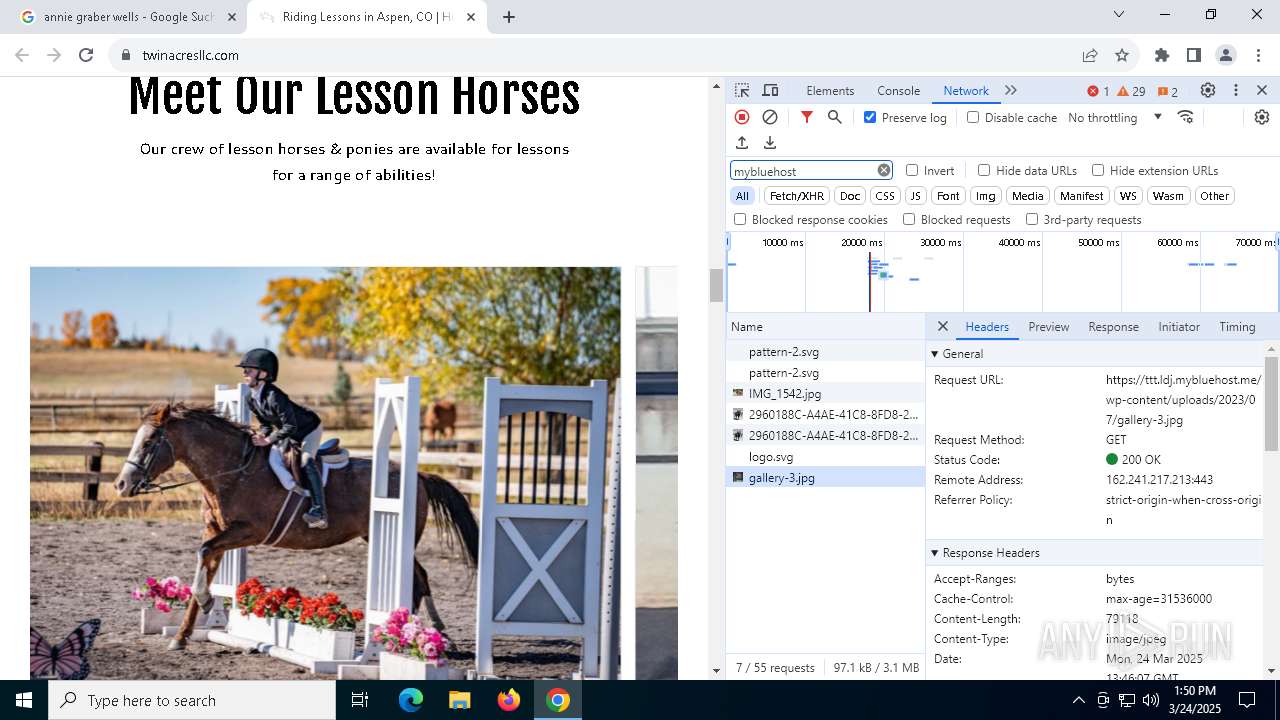
Task: Show the 29 warnings count badge
Action: coord(1131,91)
